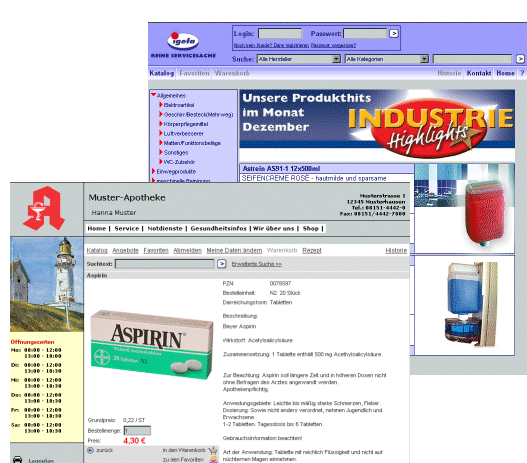Click Zu den Favoriten
The height and width of the screenshot is (463, 527).
click(x=183, y=459)
